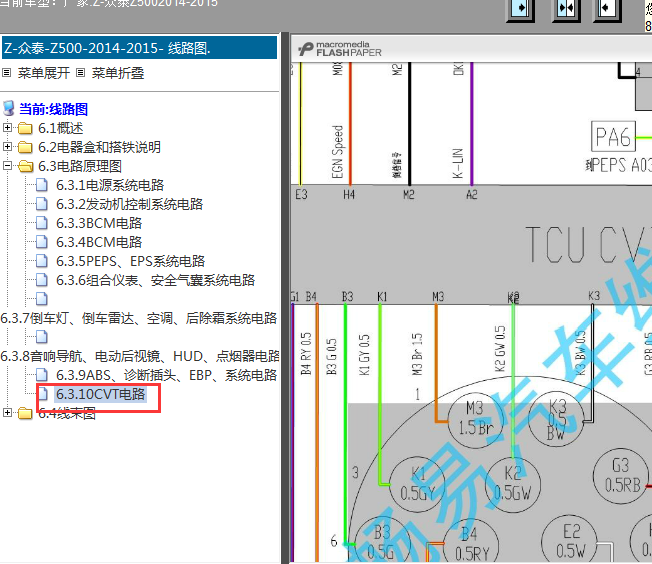Image resolution: width=652 pixels, height=564 pixels.
Task: Click the K1 0.5GY connector pin
Action: tap(417, 484)
